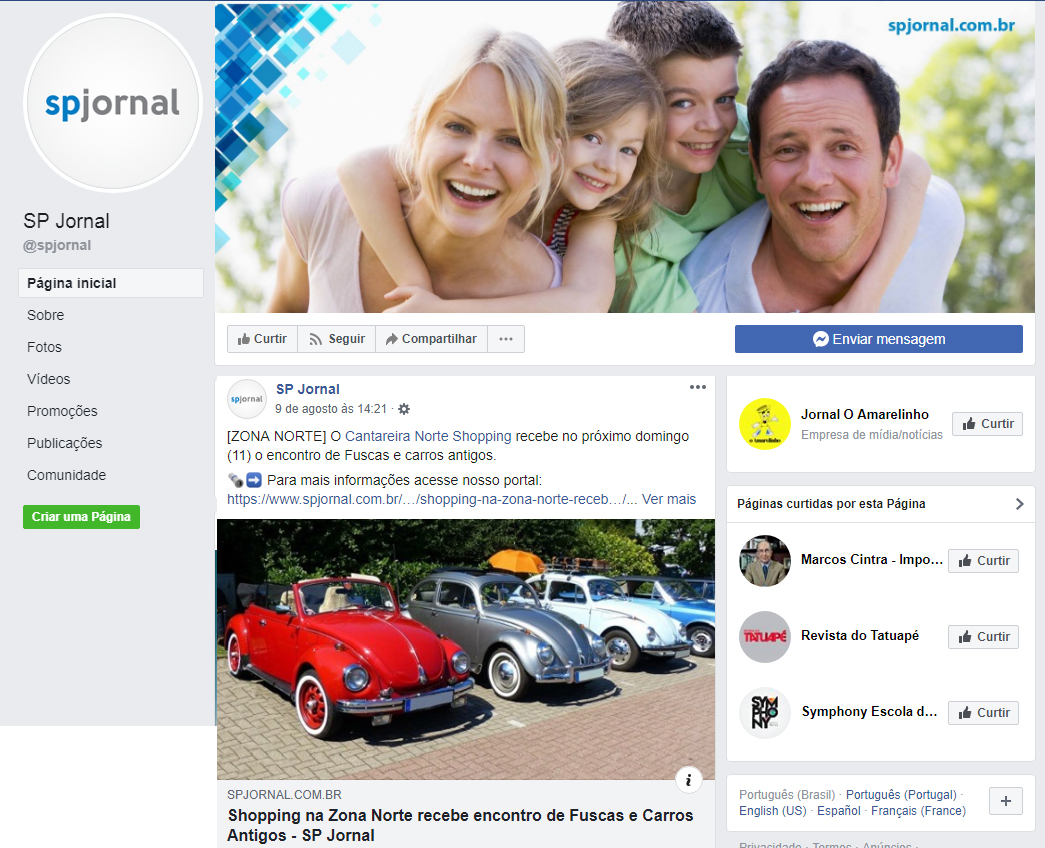Open the Fusca cars article image
The image size is (1045, 848).
(465, 649)
